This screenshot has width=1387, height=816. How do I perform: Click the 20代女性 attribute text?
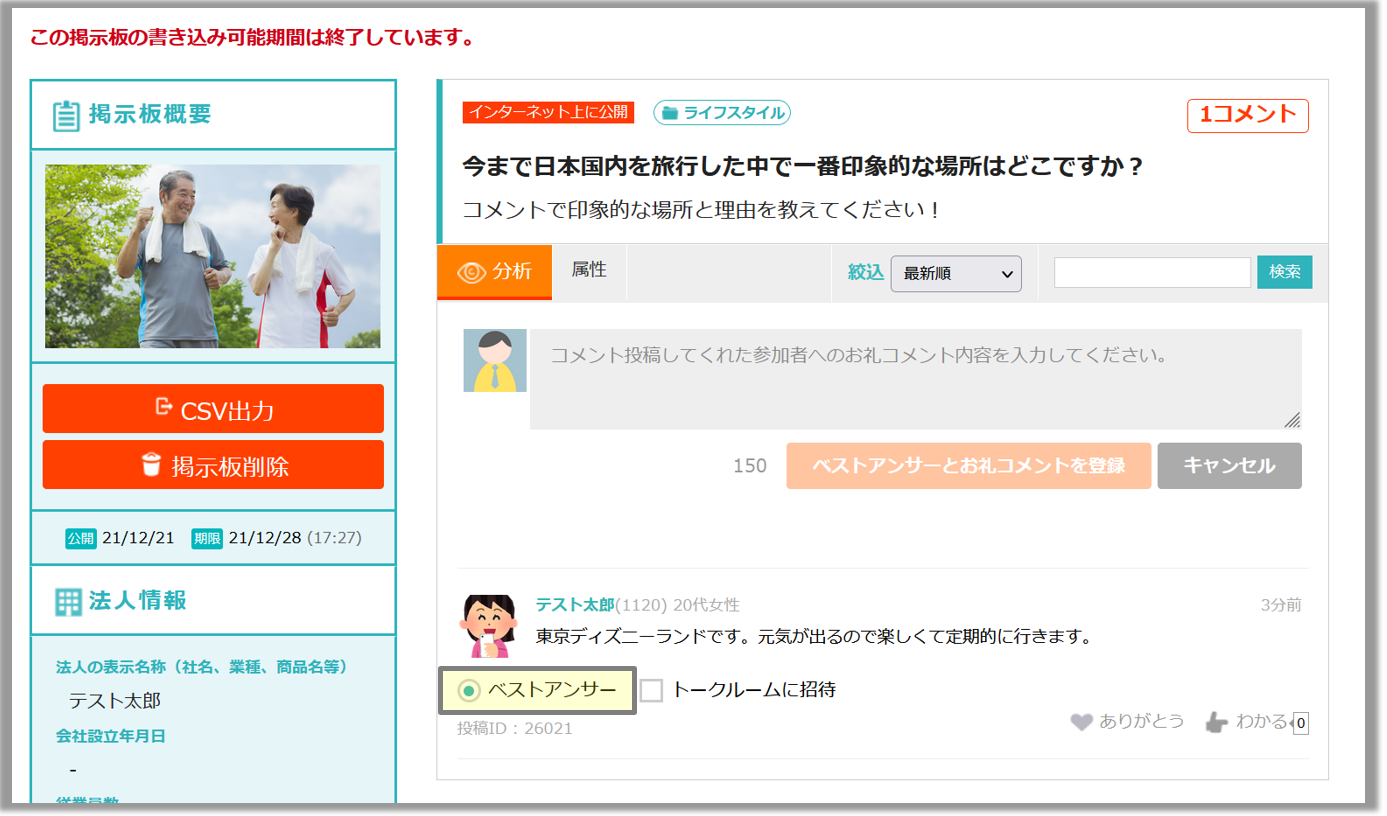point(706,605)
